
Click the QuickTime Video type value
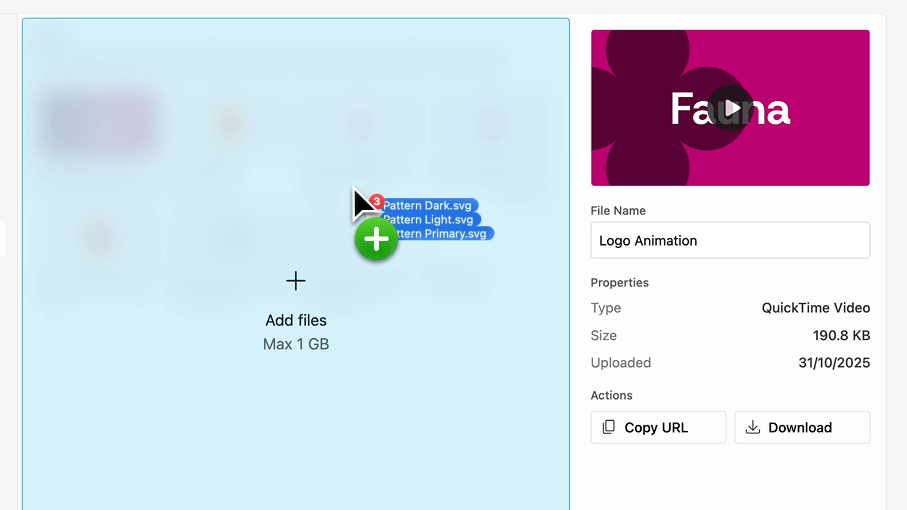click(x=815, y=308)
